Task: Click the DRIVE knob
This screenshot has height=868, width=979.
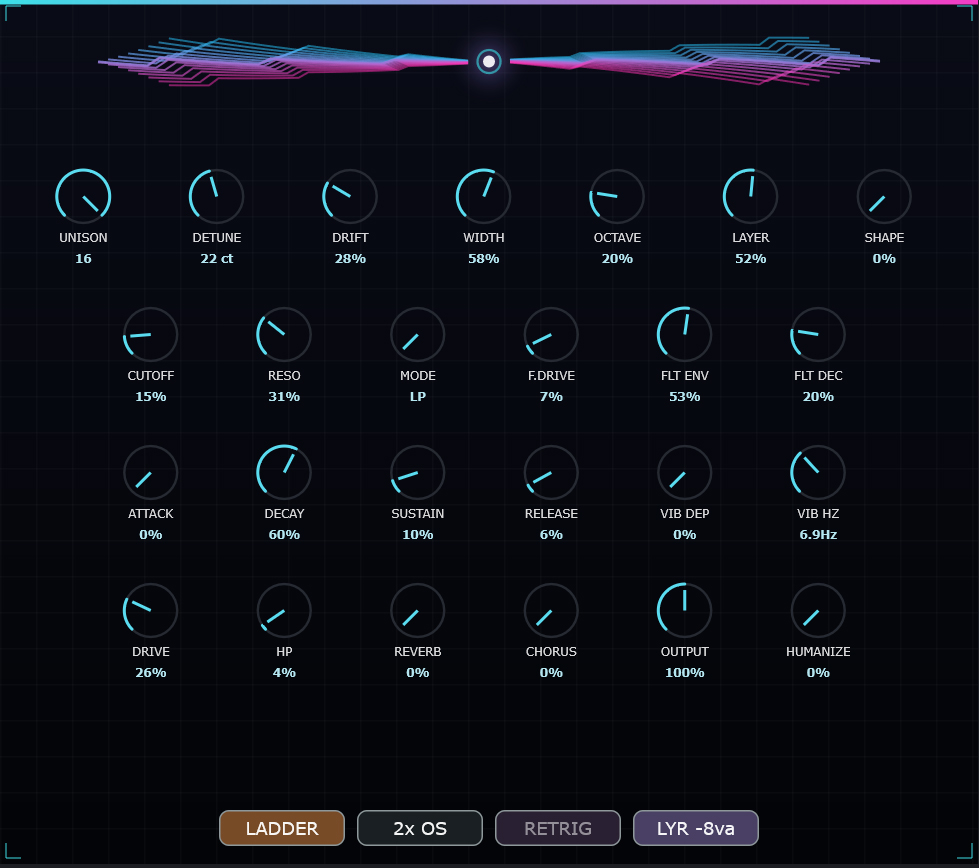Action: (x=150, y=611)
